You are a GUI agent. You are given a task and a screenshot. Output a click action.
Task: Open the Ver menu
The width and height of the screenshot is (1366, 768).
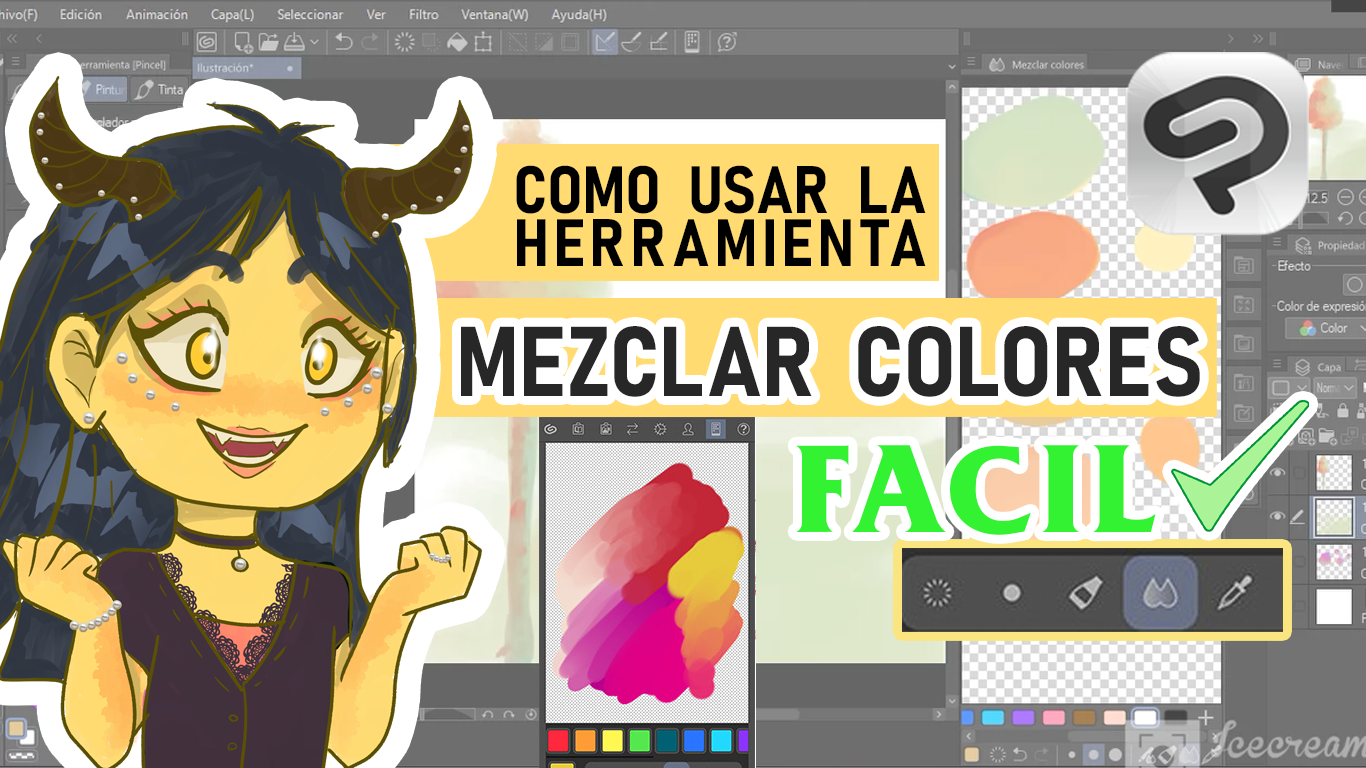(376, 14)
